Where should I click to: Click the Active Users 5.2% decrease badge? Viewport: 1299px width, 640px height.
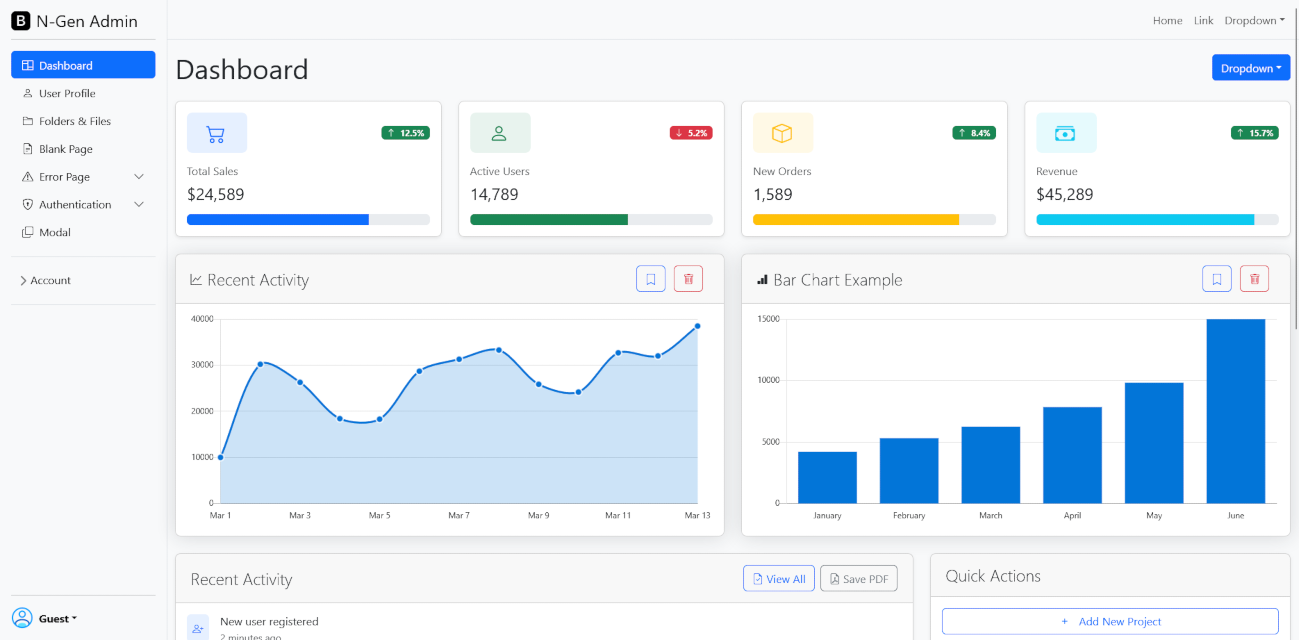[x=691, y=133]
